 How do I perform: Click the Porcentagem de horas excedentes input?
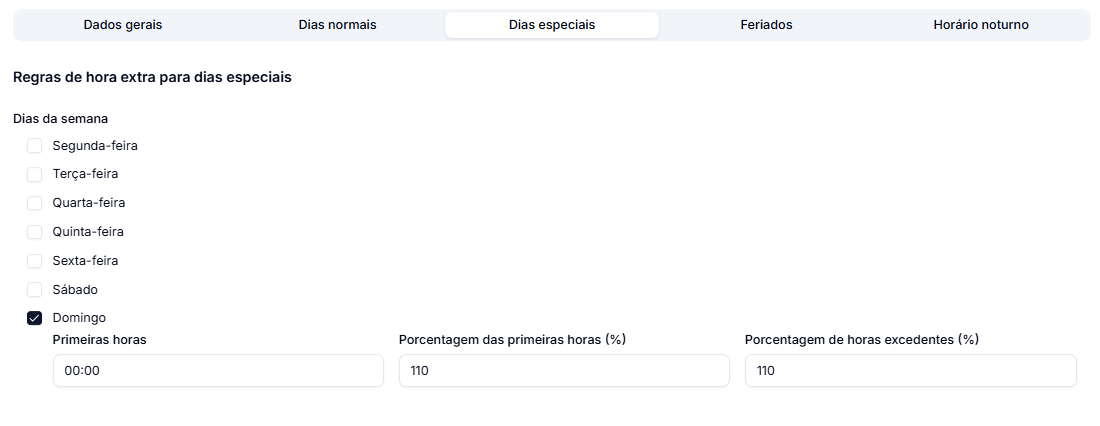[911, 371]
